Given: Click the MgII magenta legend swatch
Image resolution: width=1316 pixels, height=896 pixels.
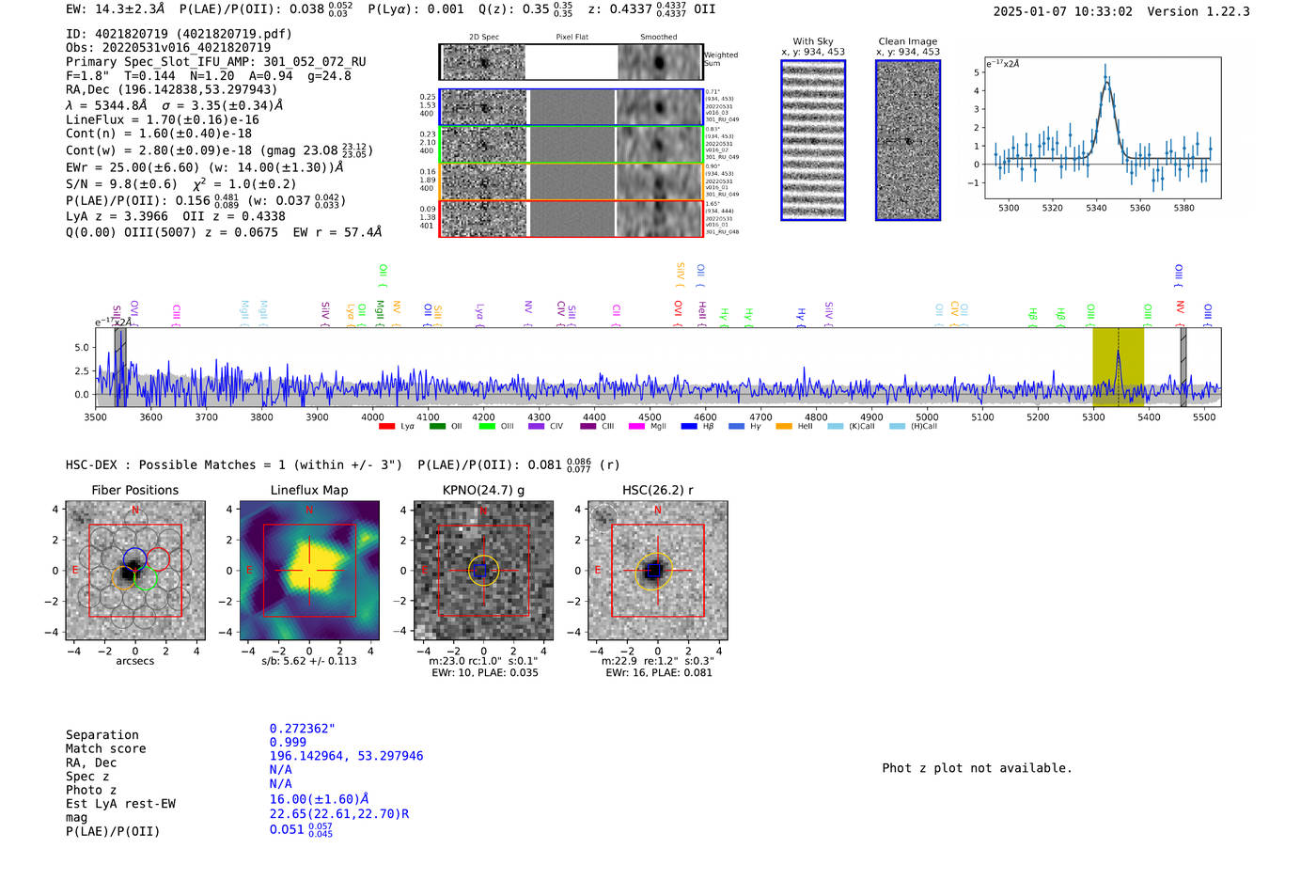Looking at the screenshot, I should click(636, 427).
